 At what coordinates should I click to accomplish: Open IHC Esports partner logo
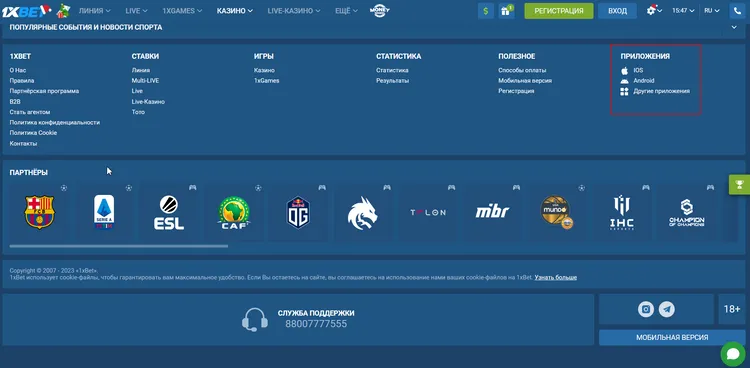tap(622, 212)
